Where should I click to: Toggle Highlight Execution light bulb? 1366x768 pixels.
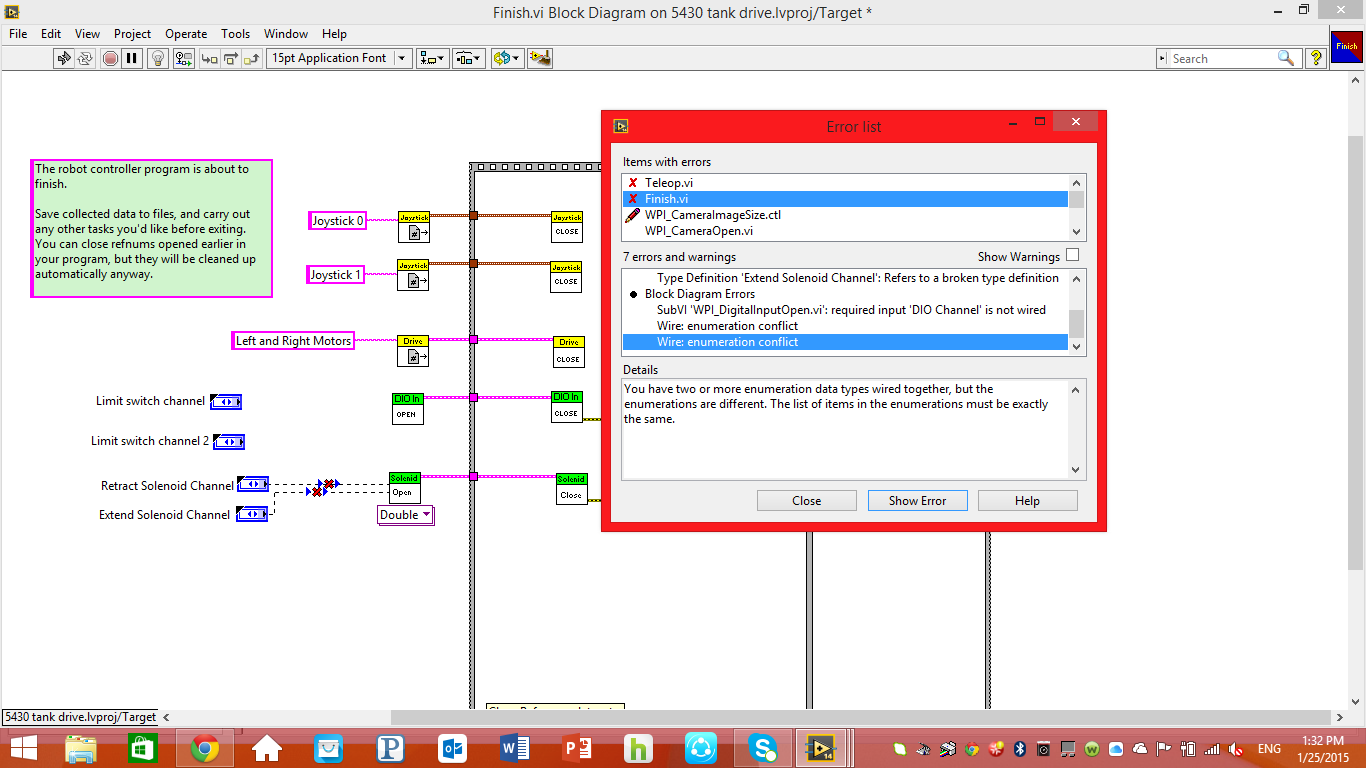(157, 58)
